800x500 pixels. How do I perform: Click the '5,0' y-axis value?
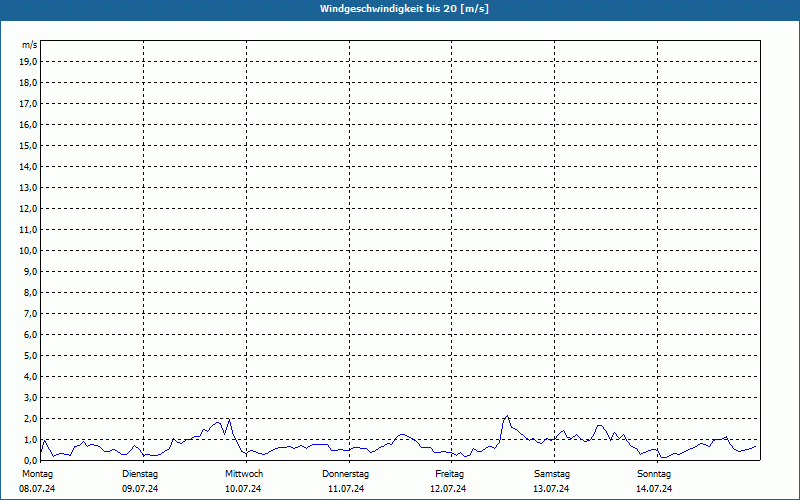pyautogui.click(x=31, y=356)
